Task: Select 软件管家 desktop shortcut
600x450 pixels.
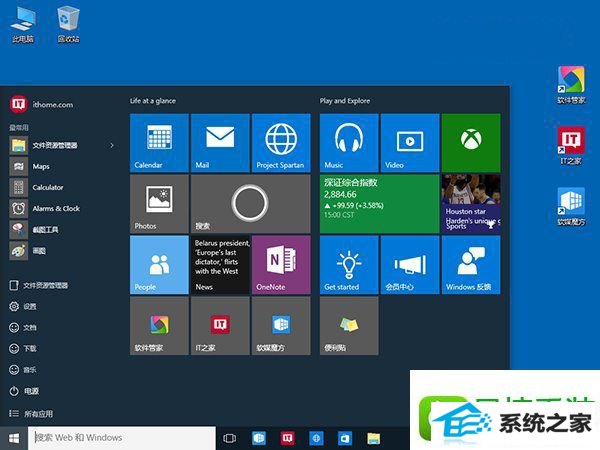Action: coord(571,85)
